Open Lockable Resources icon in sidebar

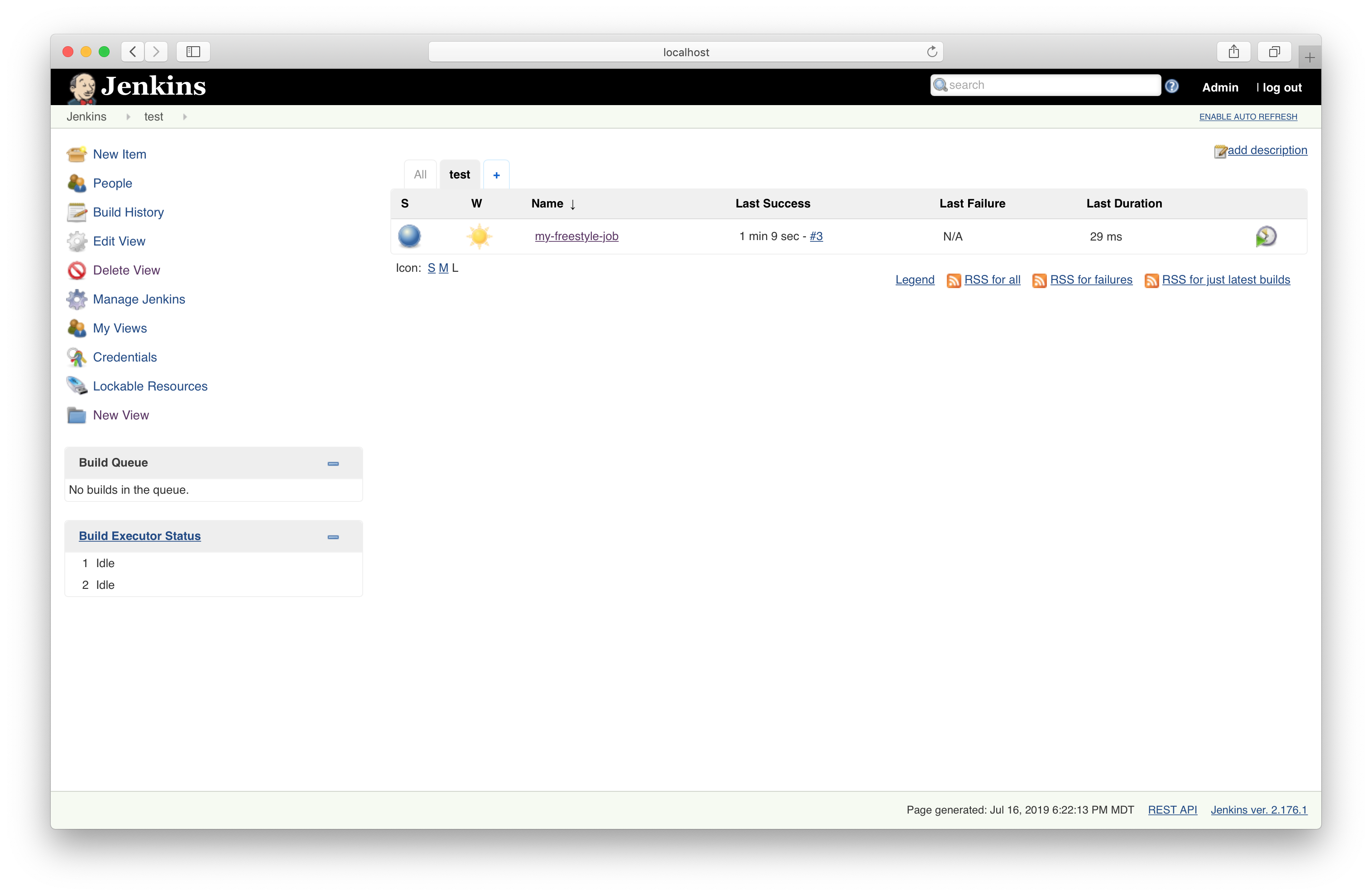click(76, 386)
